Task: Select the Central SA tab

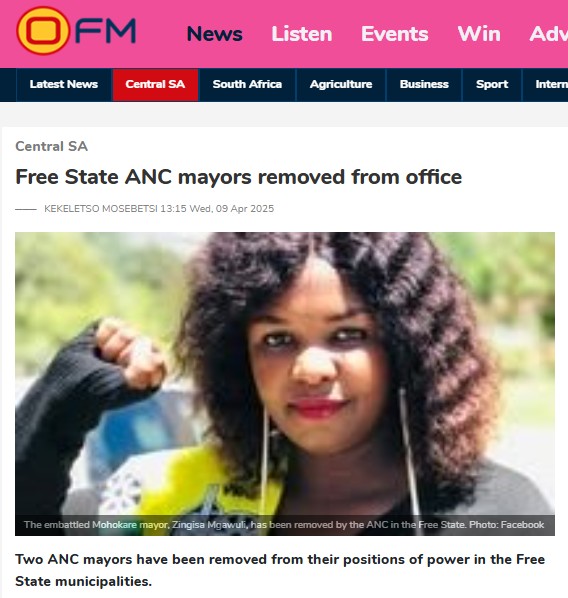Action: [155, 84]
